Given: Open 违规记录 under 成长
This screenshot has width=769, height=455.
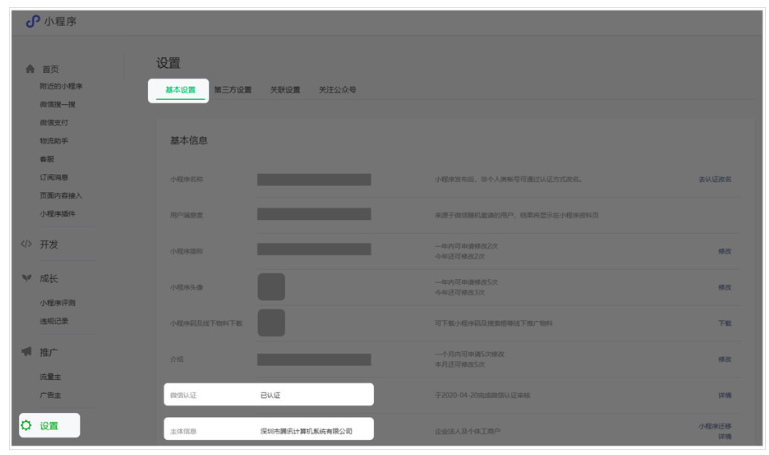Looking at the screenshot, I should tap(54, 321).
